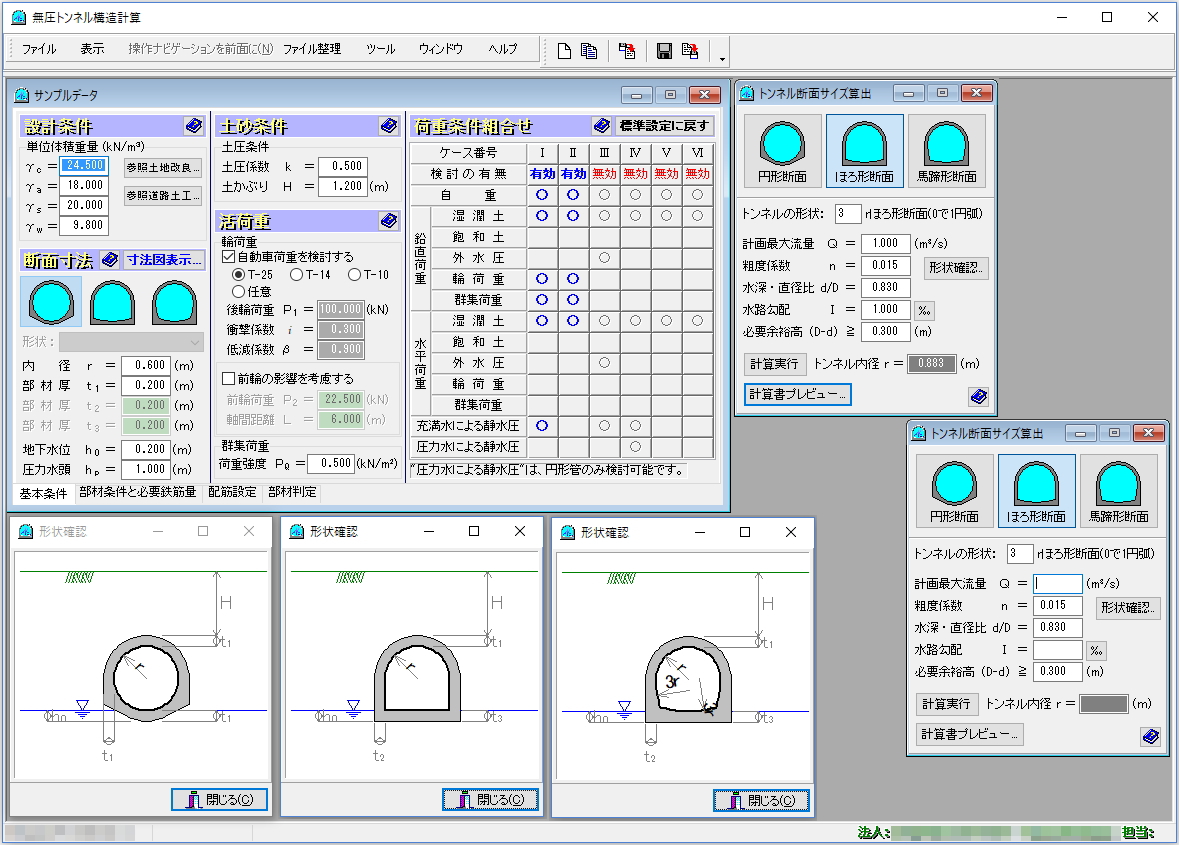This screenshot has height=845, width=1179.
Task: Open the ファイル整理 menu
Action: pos(312,49)
